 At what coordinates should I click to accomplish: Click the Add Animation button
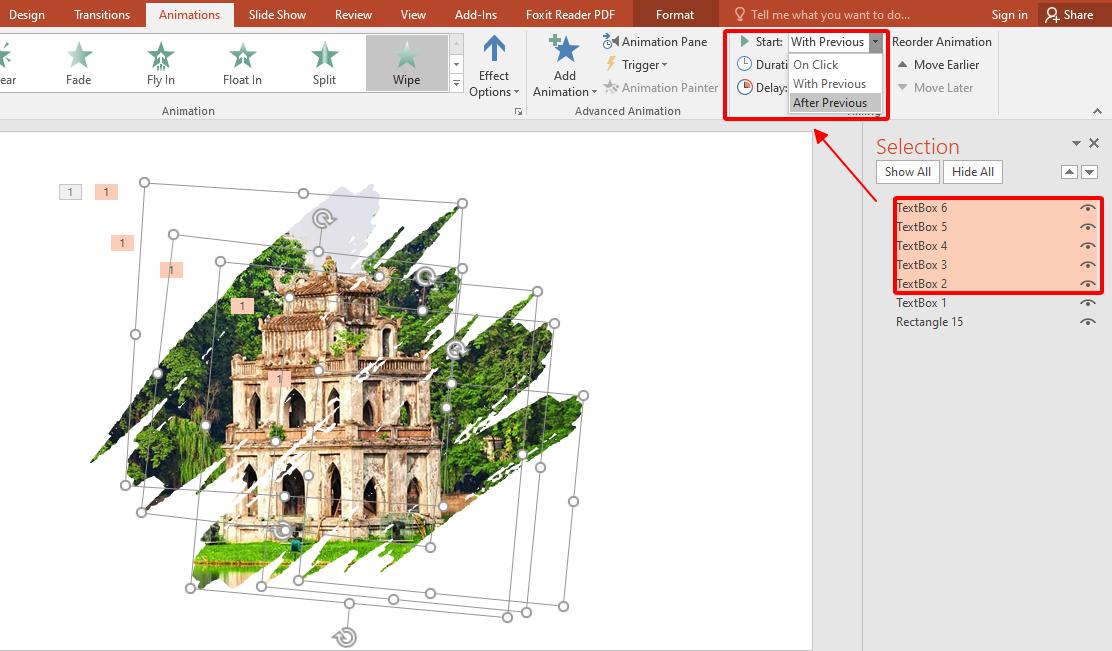[x=563, y=63]
